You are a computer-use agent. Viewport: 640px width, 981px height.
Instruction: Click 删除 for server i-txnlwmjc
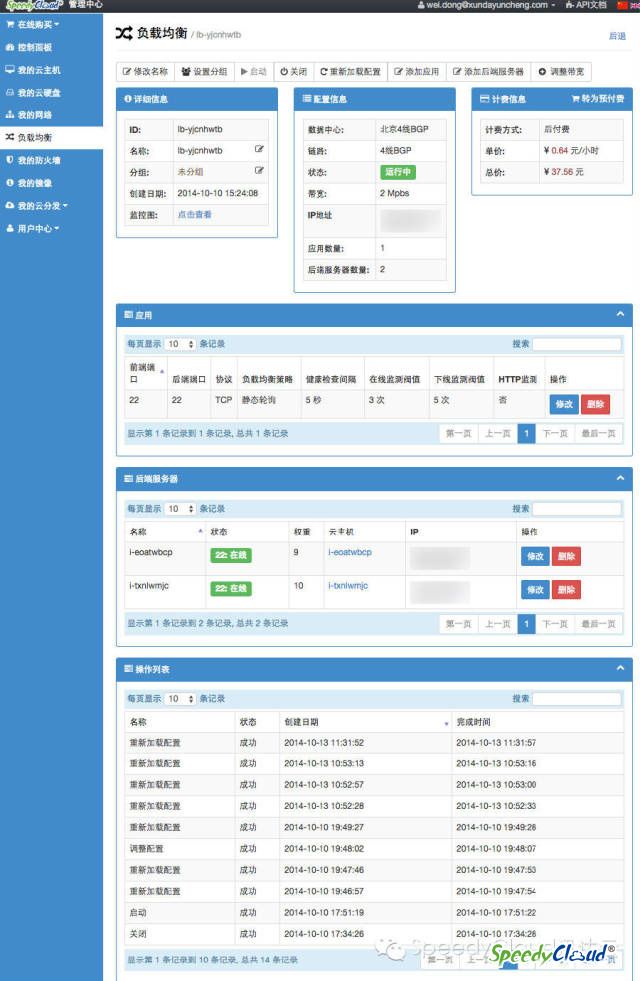[x=566, y=589]
